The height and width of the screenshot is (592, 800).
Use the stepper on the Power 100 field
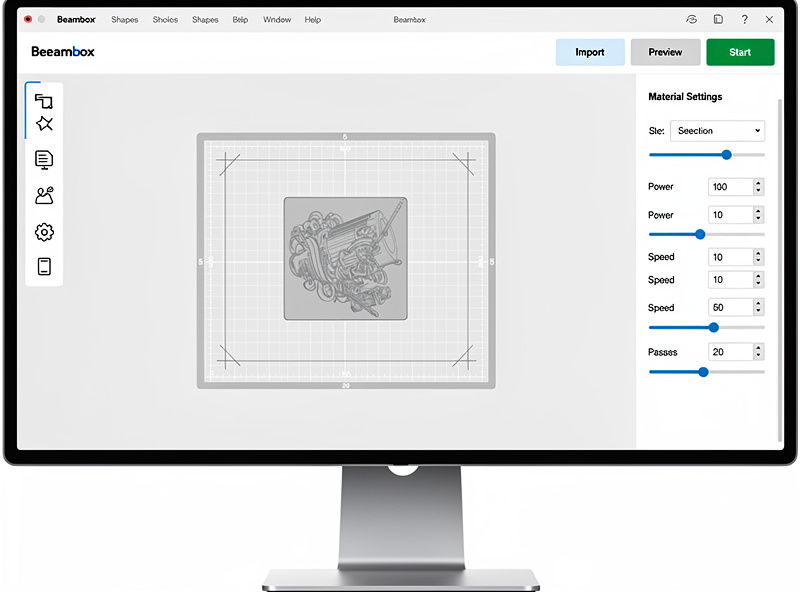click(759, 187)
